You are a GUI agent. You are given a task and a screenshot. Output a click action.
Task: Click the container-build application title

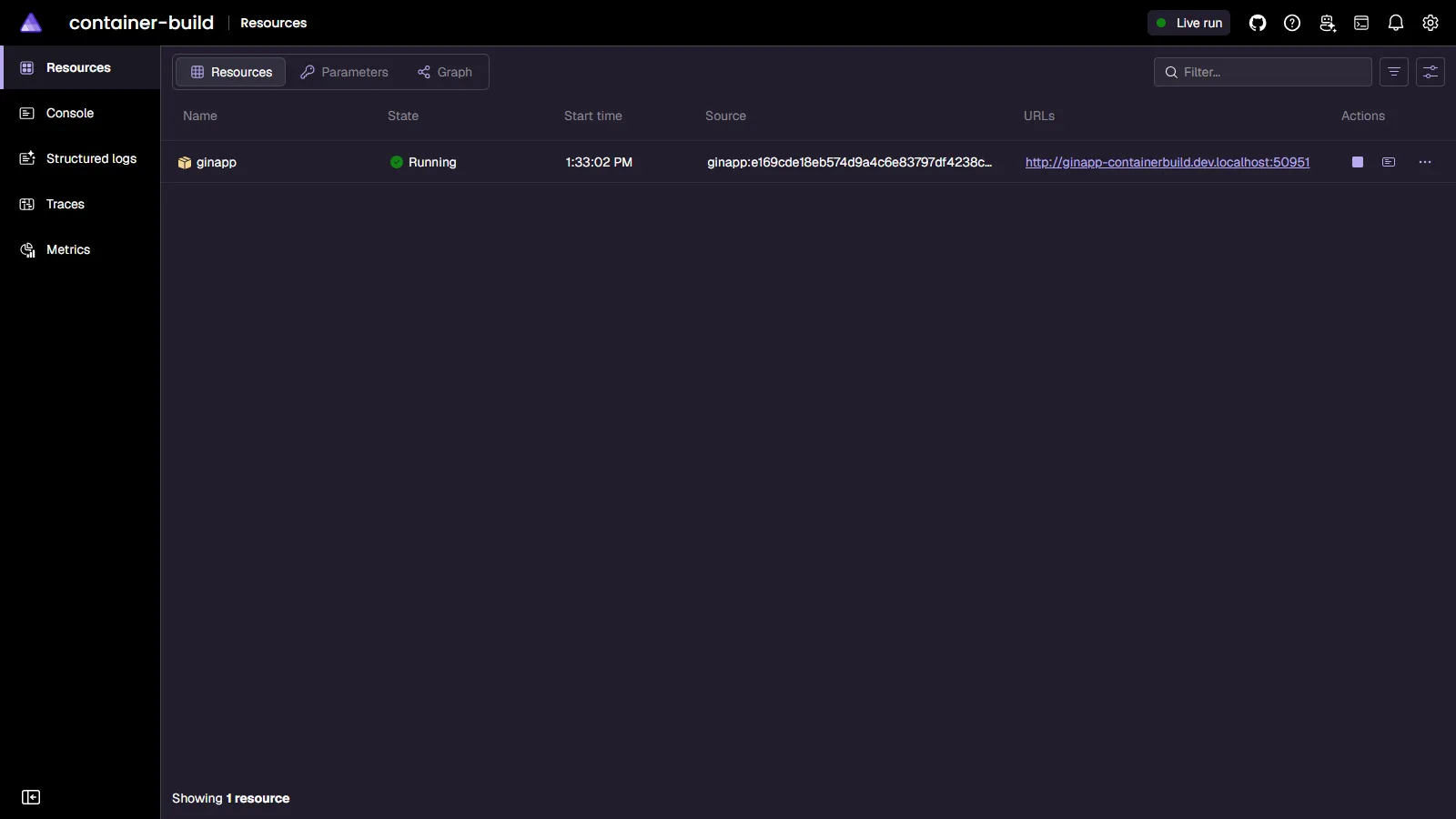[141, 23]
